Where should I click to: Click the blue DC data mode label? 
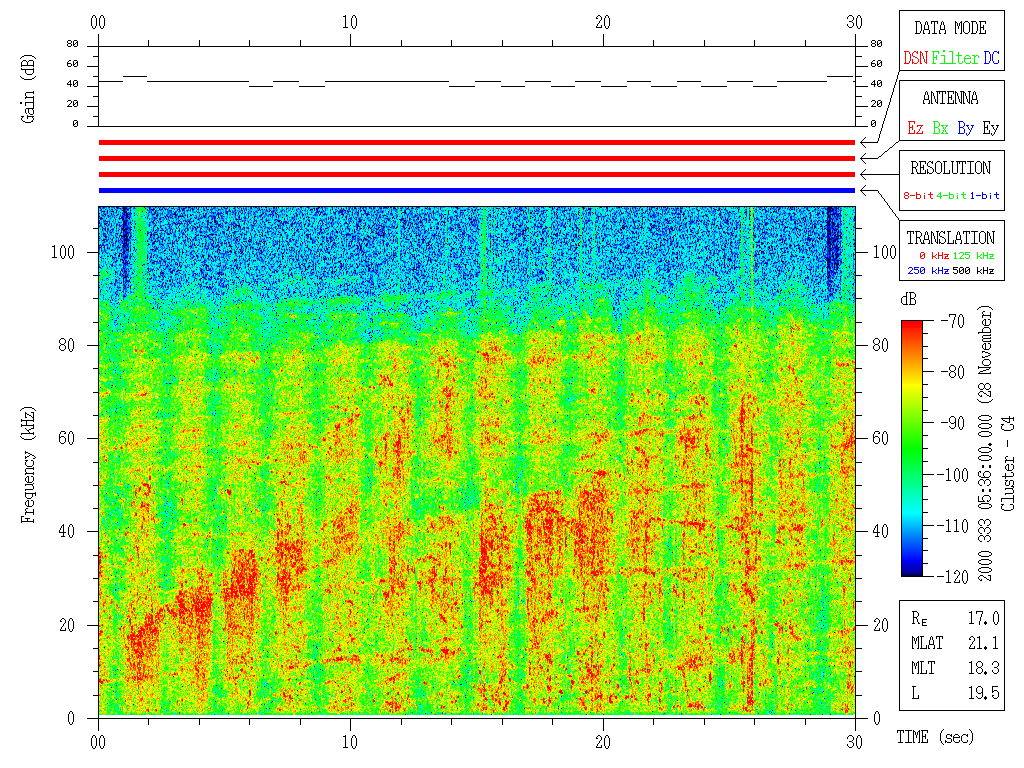[991, 59]
